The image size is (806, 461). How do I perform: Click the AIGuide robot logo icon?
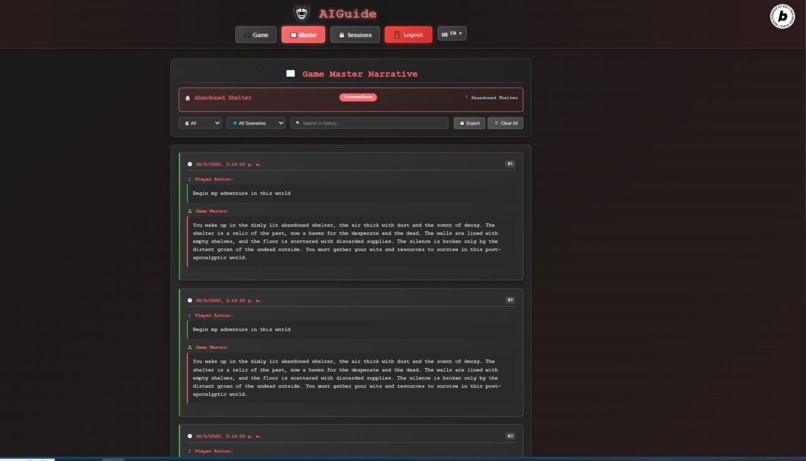pos(302,13)
